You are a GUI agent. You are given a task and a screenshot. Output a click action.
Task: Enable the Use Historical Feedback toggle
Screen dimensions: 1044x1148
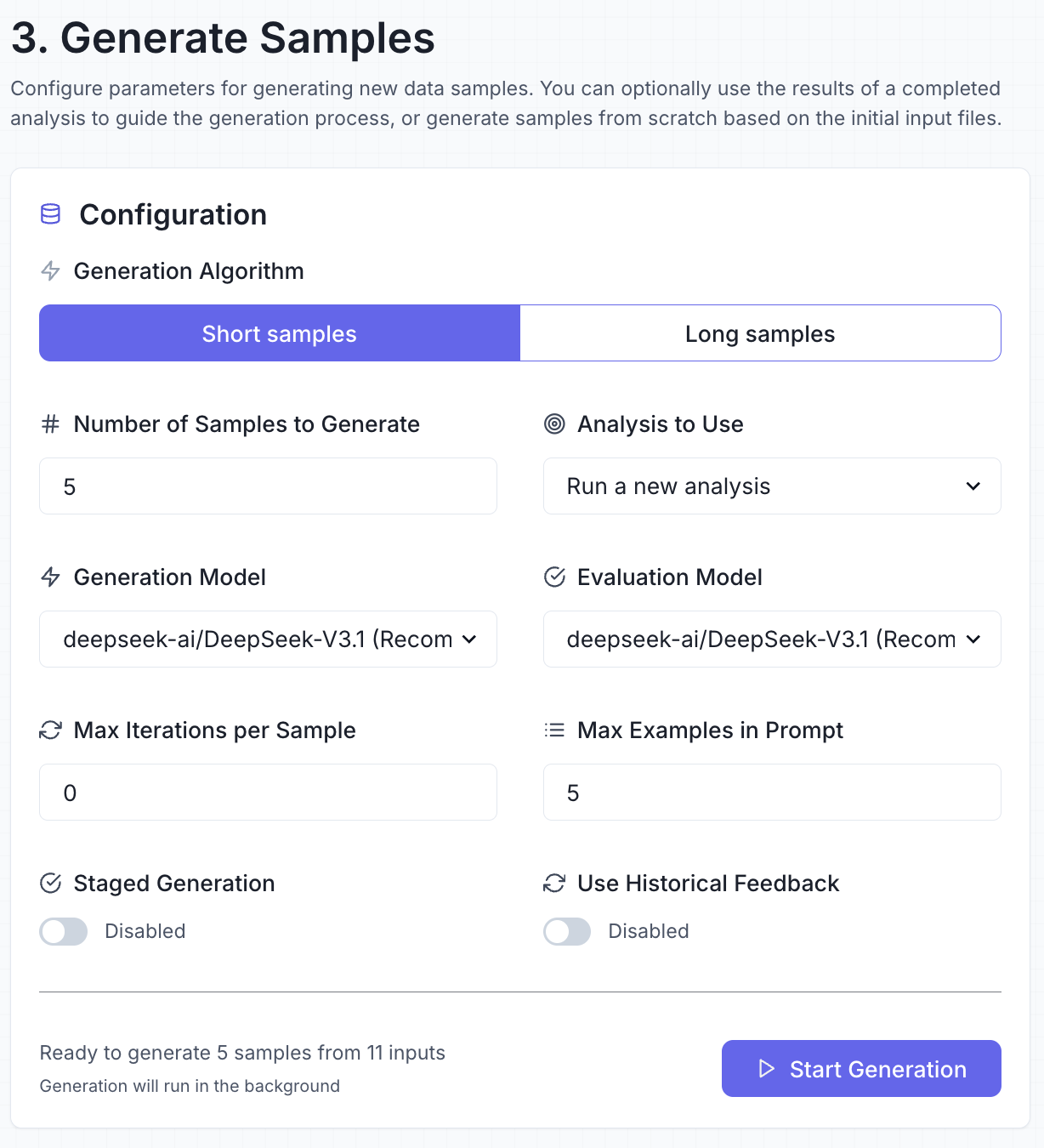[x=566, y=931]
